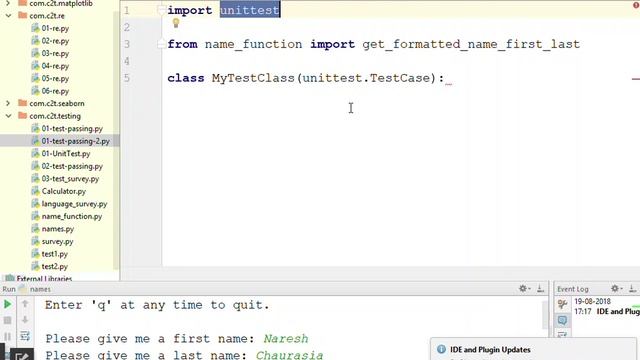Click Python file icon beside Calculator.py

pyautogui.click(x=36, y=191)
